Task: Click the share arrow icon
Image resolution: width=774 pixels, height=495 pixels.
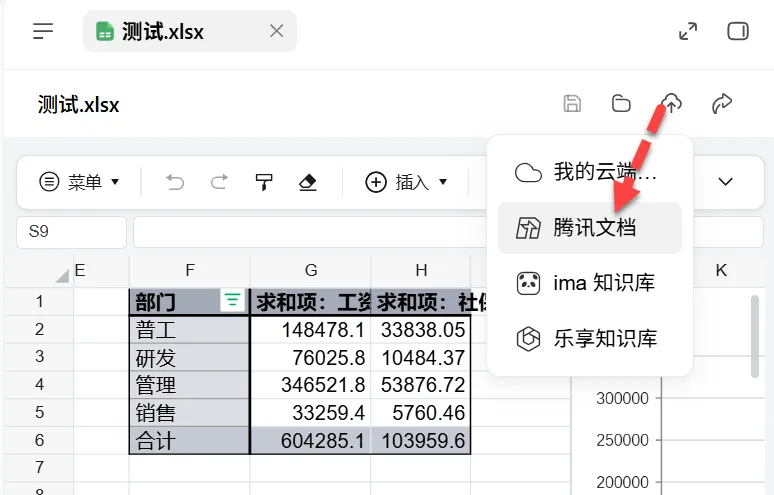Action: pyautogui.click(x=722, y=104)
